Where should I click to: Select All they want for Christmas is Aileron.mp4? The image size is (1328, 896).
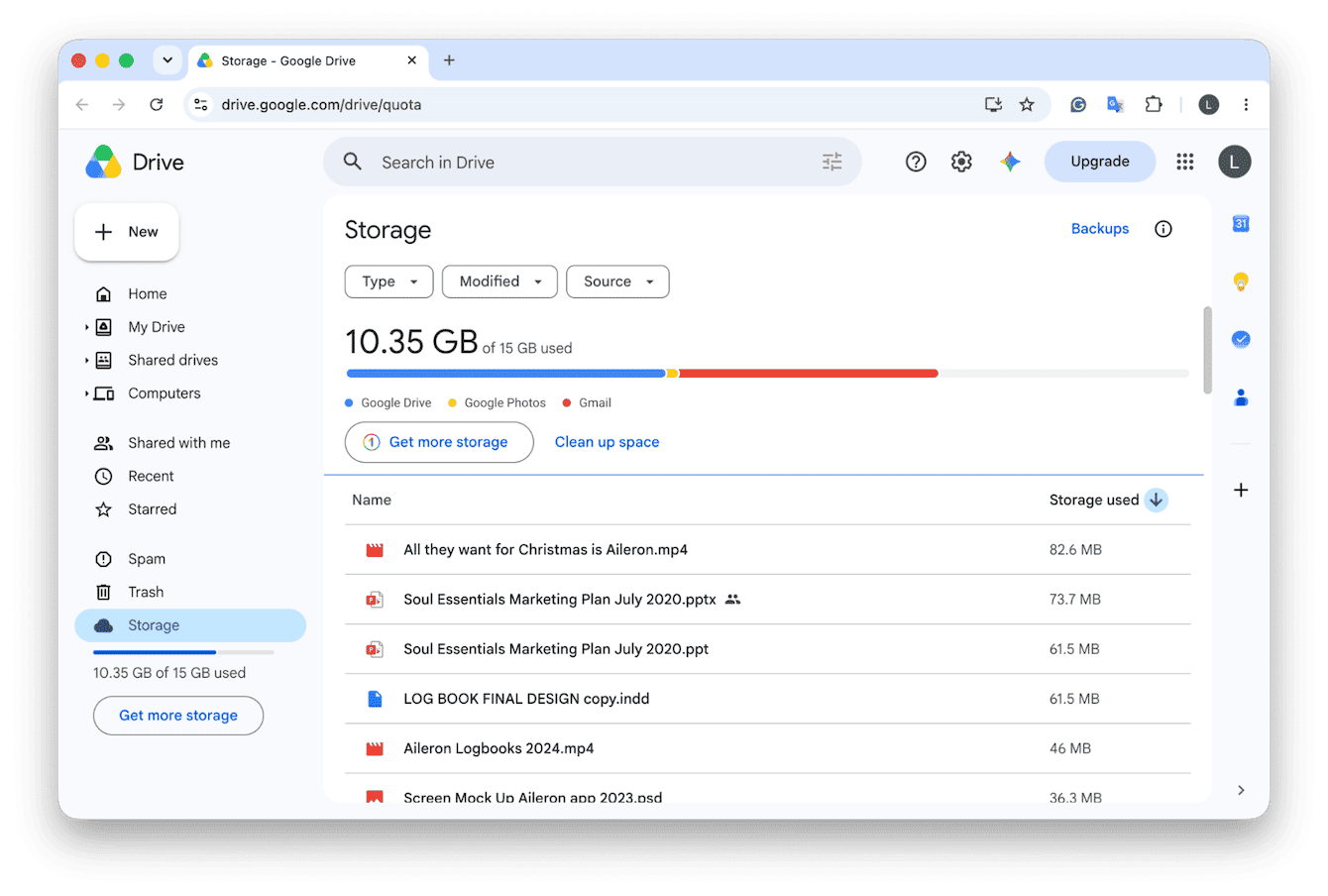(x=767, y=550)
